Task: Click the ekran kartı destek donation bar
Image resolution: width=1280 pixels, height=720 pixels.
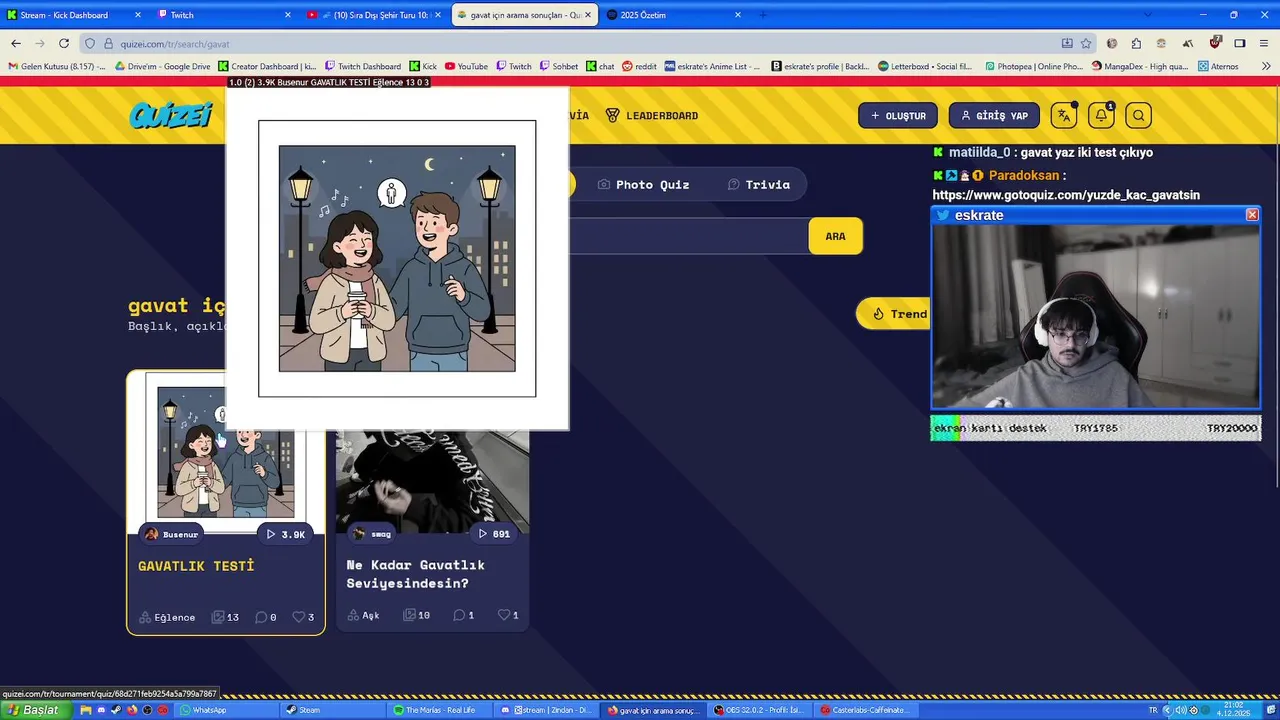Action: coord(1095,428)
